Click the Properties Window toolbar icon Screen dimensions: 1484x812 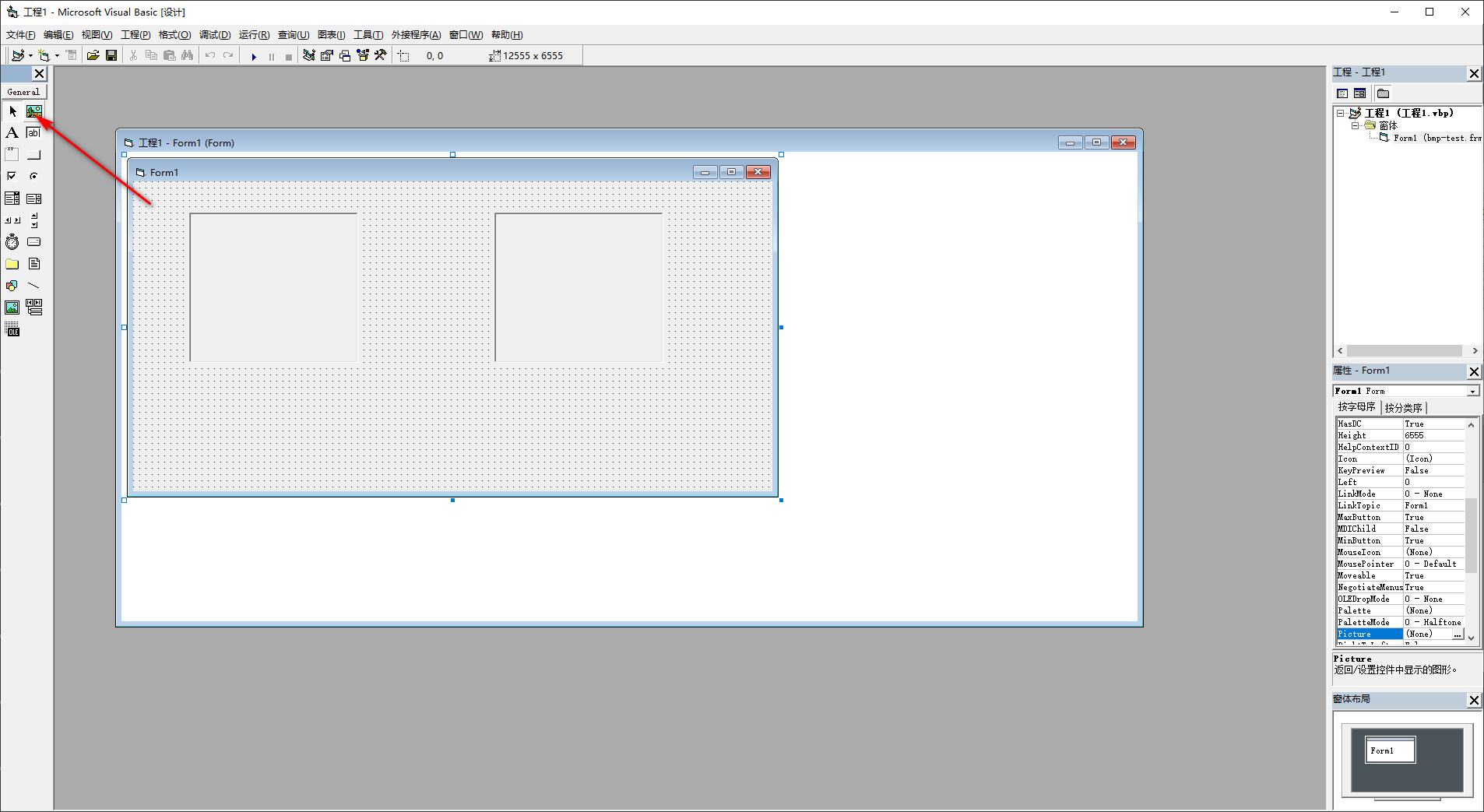[x=327, y=55]
